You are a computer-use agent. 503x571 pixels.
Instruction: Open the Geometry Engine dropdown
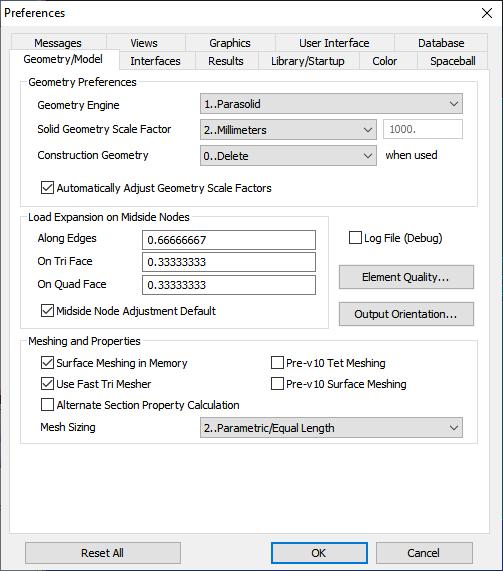(x=331, y=104)
